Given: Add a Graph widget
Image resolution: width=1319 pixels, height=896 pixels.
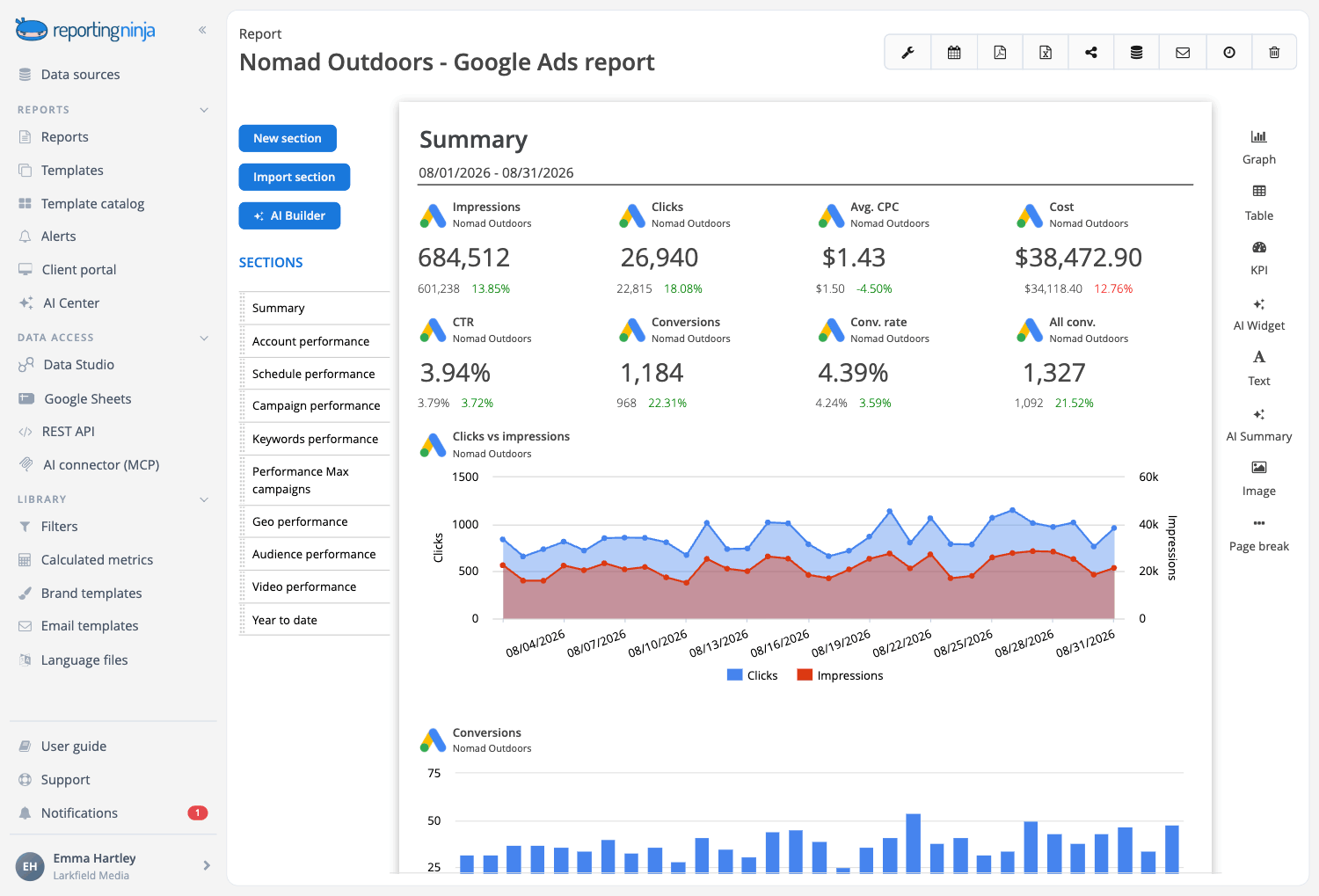Looking at the screenshot, I should point(1259,147).
